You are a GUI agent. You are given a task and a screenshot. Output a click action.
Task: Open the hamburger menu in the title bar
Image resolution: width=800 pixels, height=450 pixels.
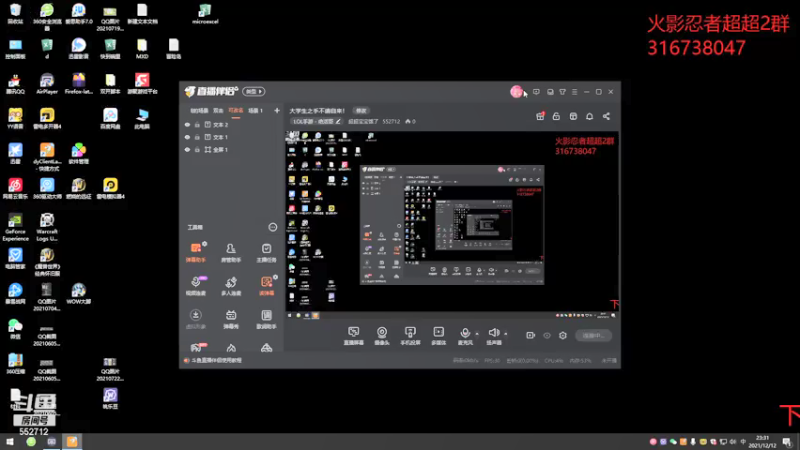(x=574, y=92)
